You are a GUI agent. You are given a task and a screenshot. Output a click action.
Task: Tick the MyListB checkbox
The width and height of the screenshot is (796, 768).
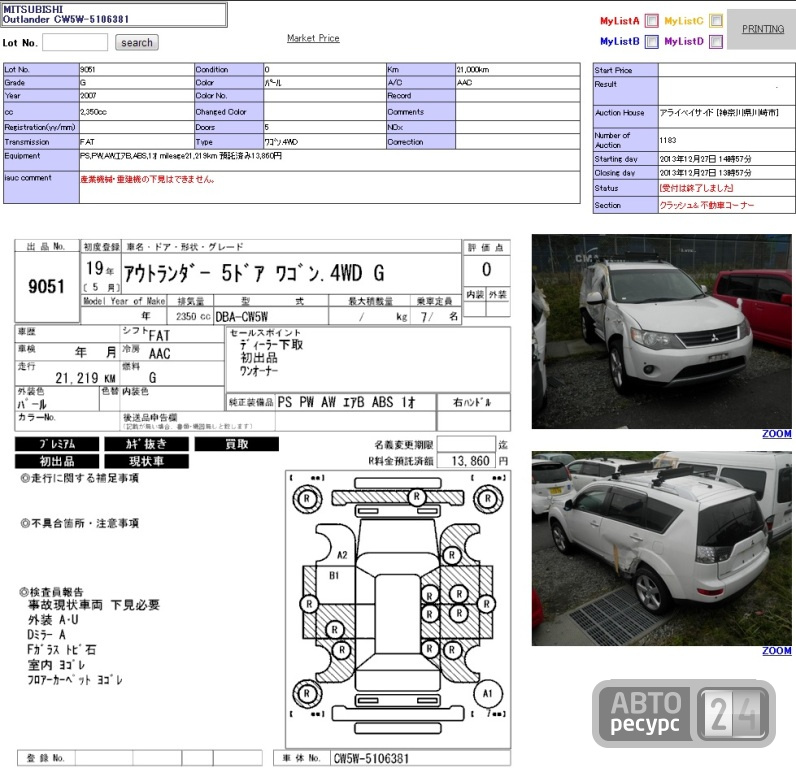(x=651, y=42)
